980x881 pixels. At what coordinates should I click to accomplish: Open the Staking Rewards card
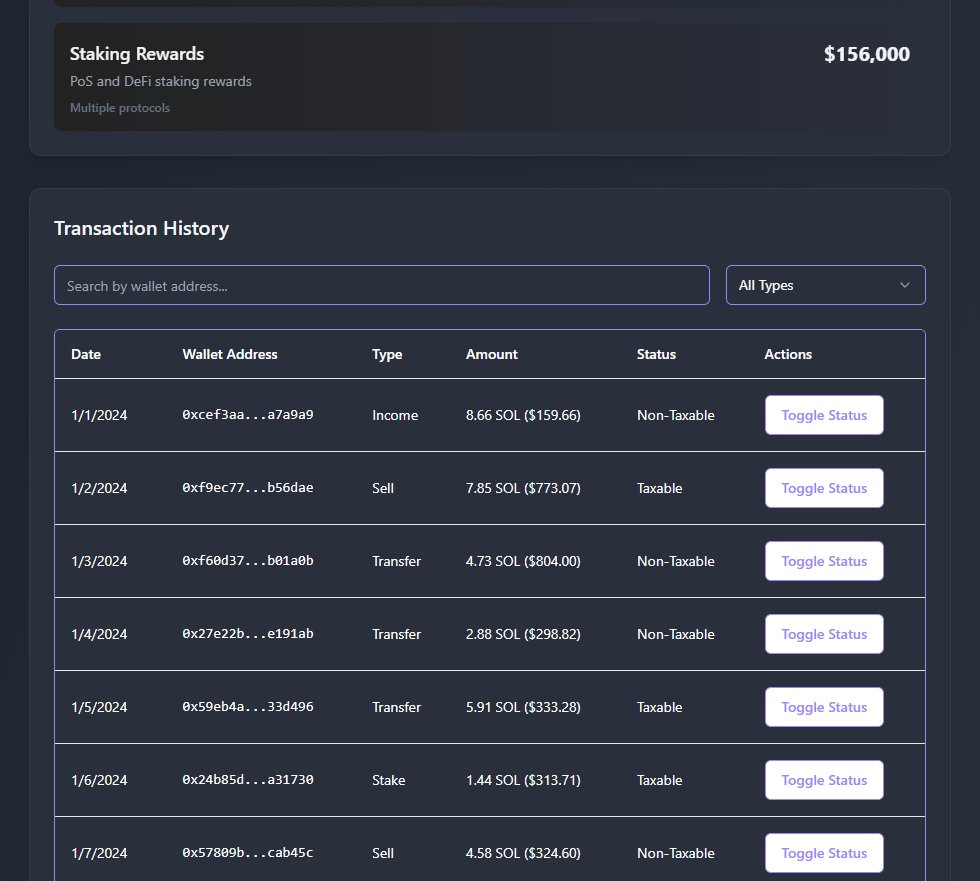point(136,54)
